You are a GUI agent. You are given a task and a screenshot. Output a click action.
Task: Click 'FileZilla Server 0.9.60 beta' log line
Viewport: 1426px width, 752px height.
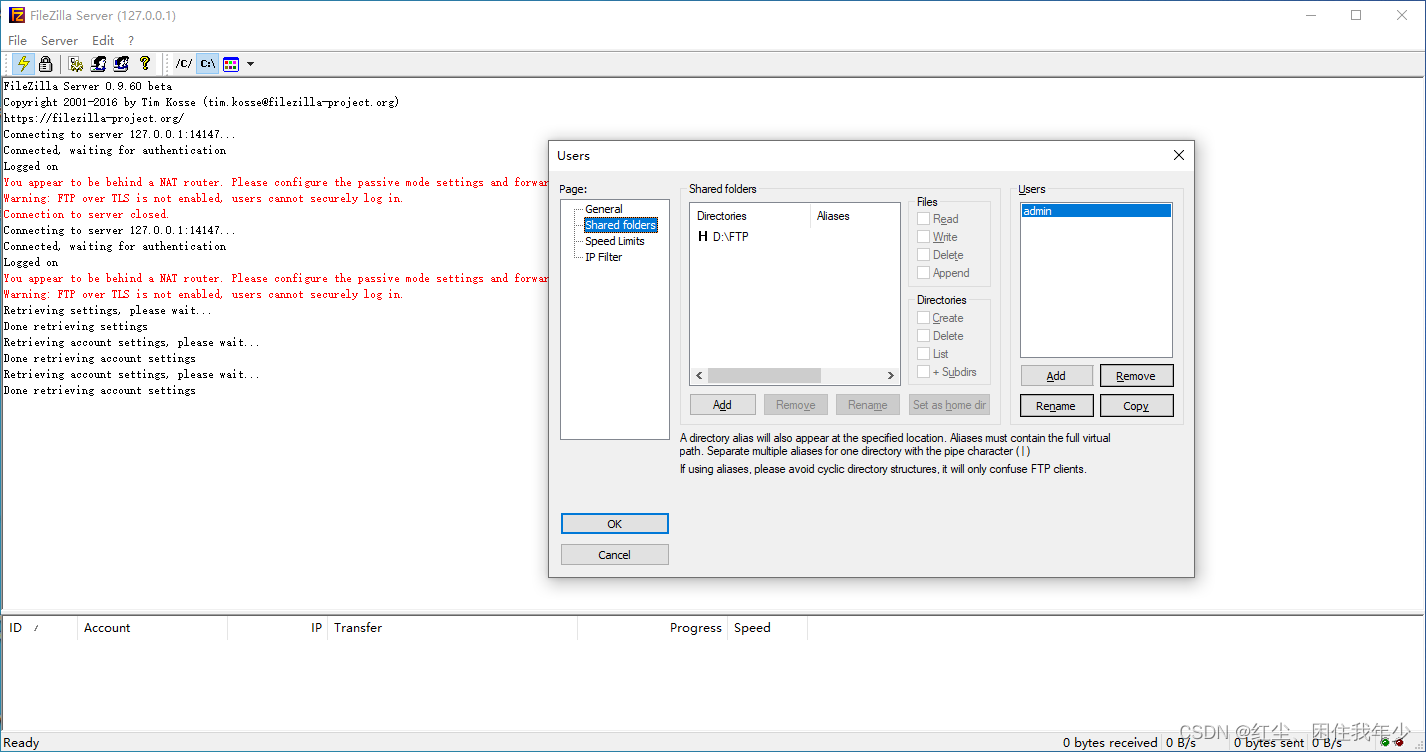click(87, 86)
